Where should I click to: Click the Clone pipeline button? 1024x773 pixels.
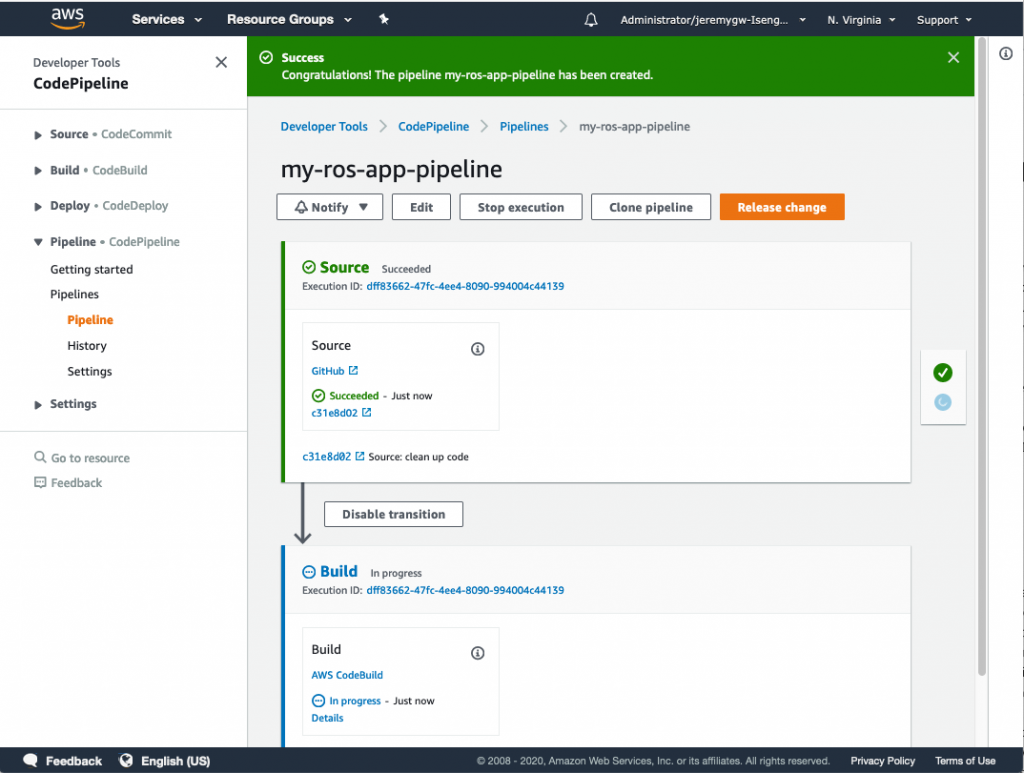coord(650,207)
